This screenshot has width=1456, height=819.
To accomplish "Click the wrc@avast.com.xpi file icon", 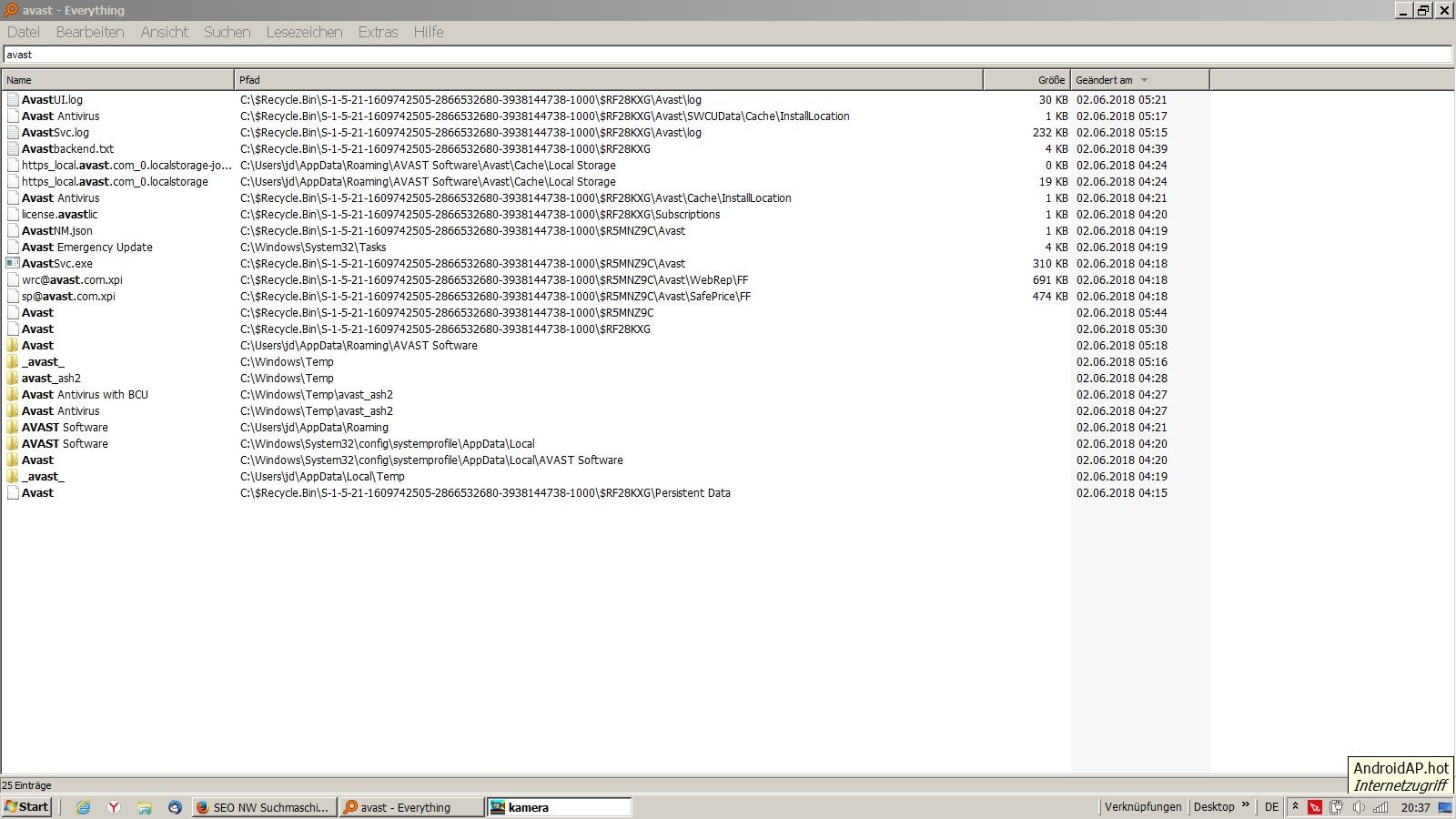I will 13,280.
